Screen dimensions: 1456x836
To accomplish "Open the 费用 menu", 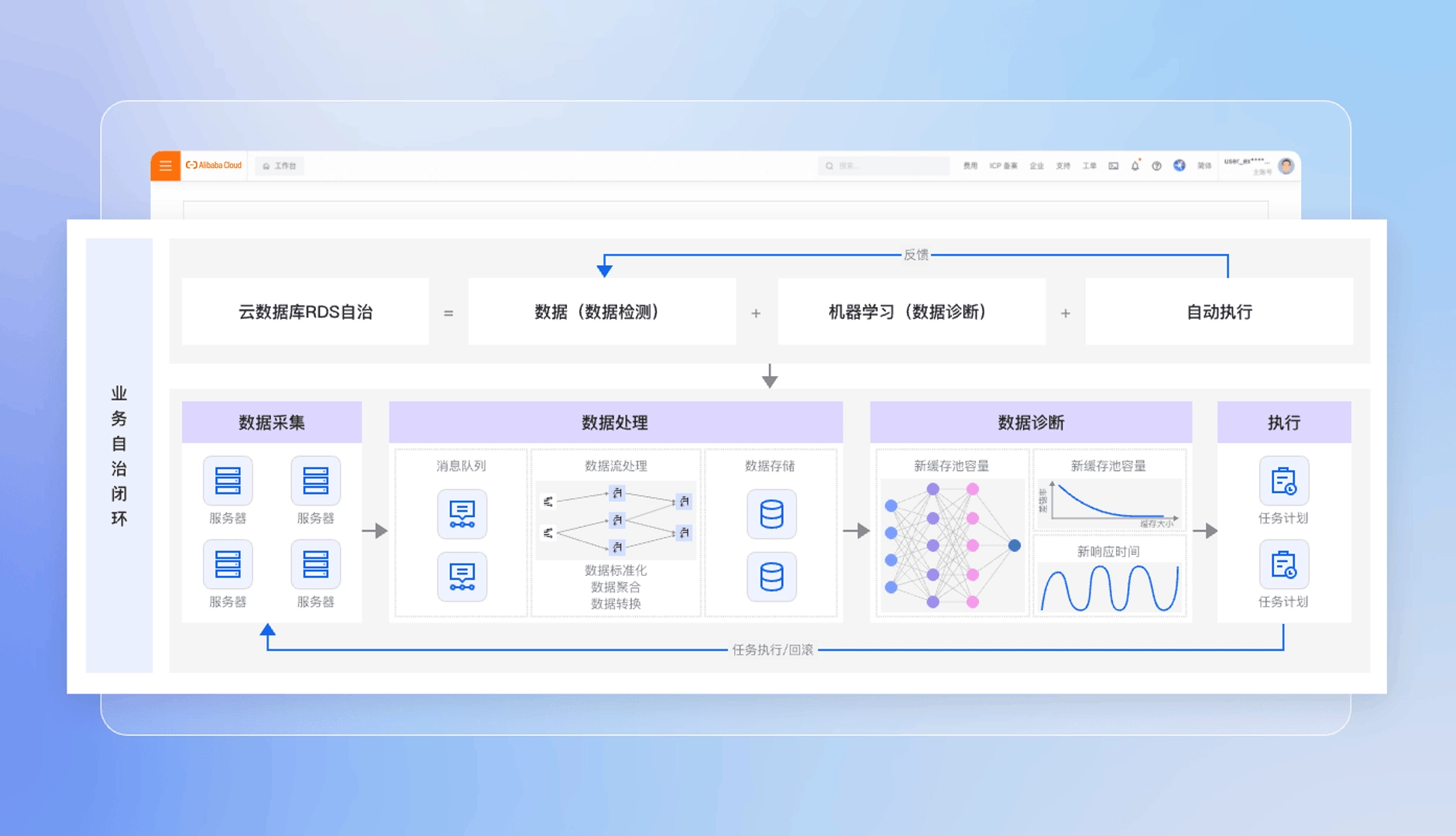I will (970, 166).
